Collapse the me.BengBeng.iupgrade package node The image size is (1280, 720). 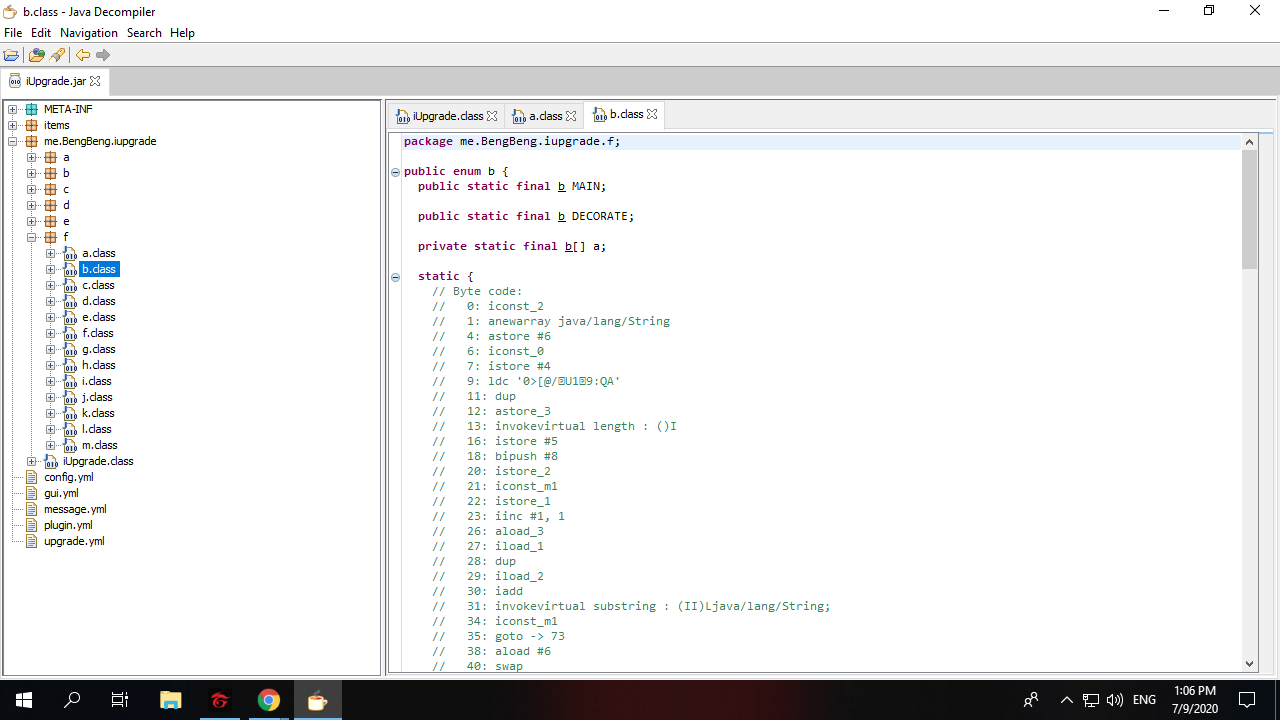[x=13, y=141]
